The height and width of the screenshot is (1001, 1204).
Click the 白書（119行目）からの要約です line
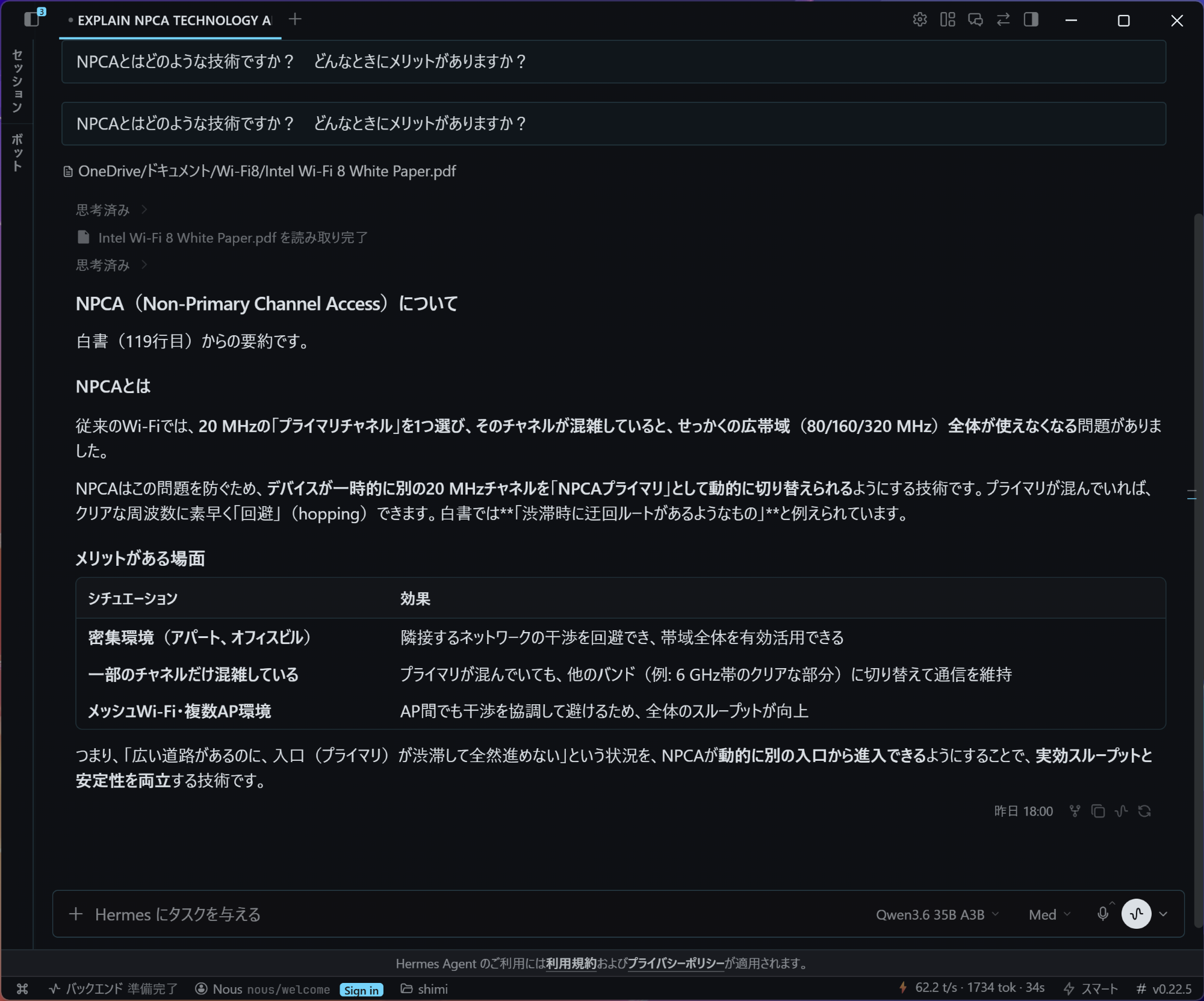(x=193, y=341)
